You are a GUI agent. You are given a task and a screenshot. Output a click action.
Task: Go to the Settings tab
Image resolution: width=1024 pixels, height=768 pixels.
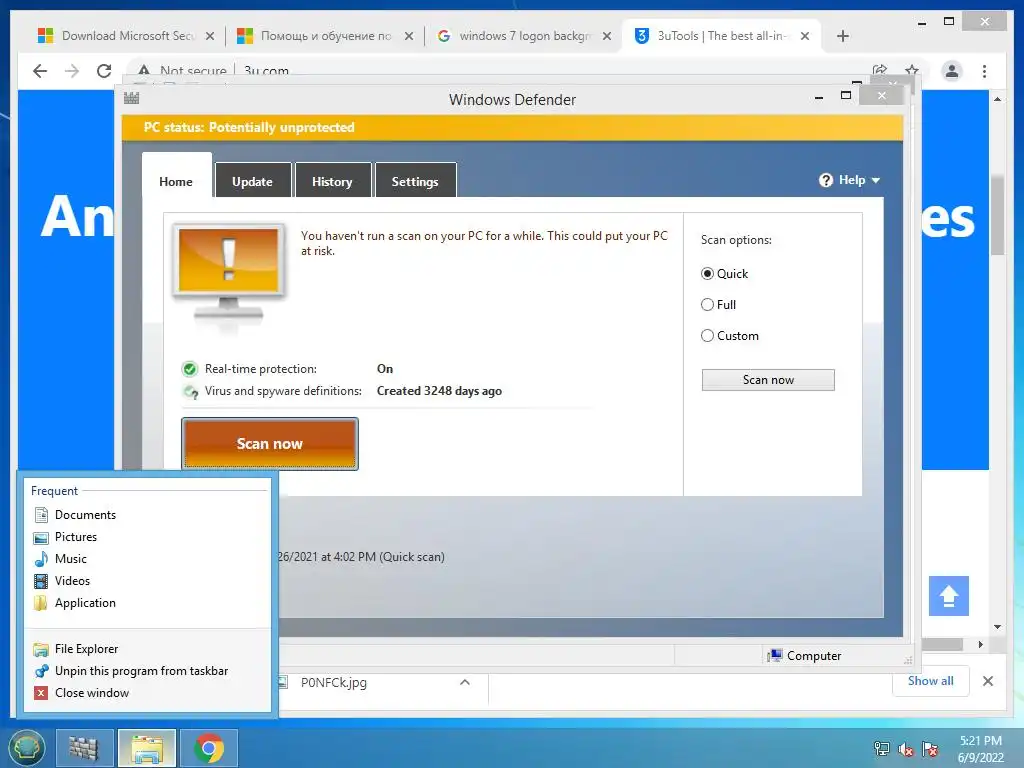click(x=415, y=182)
